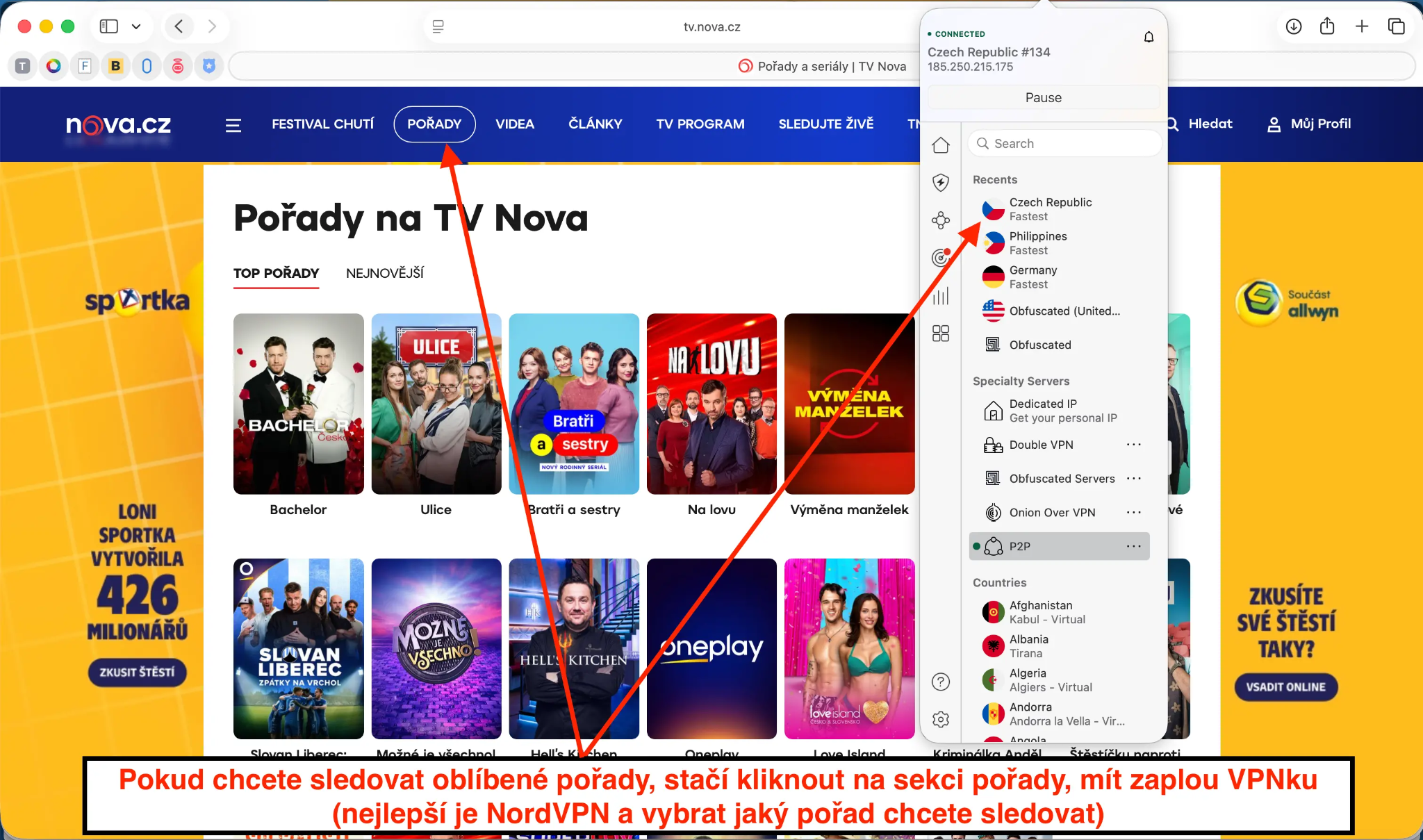Click the help question-mark icon
The height and width of the screenshot is (840, 1423).
pyautogui.click(x=941, y=682)
